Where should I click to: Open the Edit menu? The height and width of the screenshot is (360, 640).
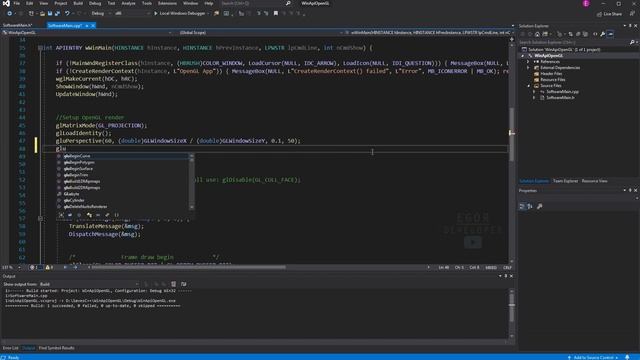[30, 3]
